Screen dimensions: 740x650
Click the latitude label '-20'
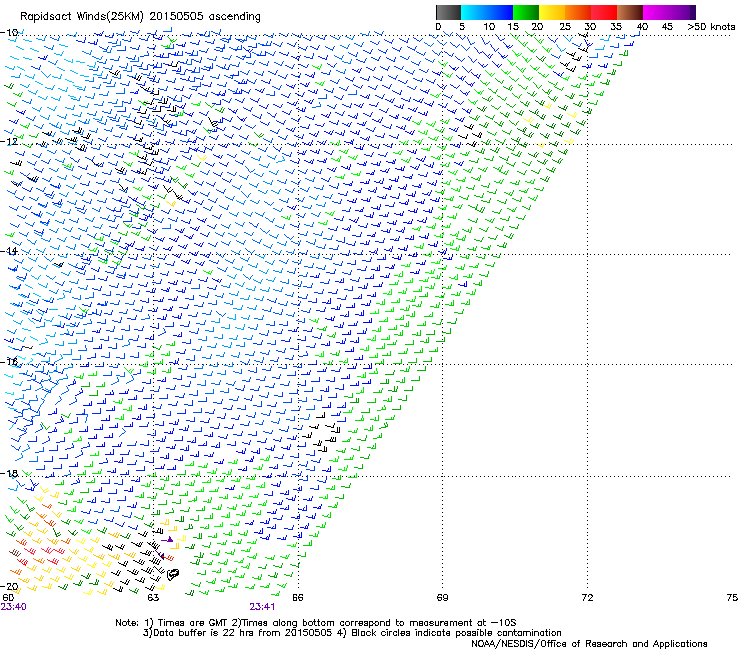[x=9, y=586]
